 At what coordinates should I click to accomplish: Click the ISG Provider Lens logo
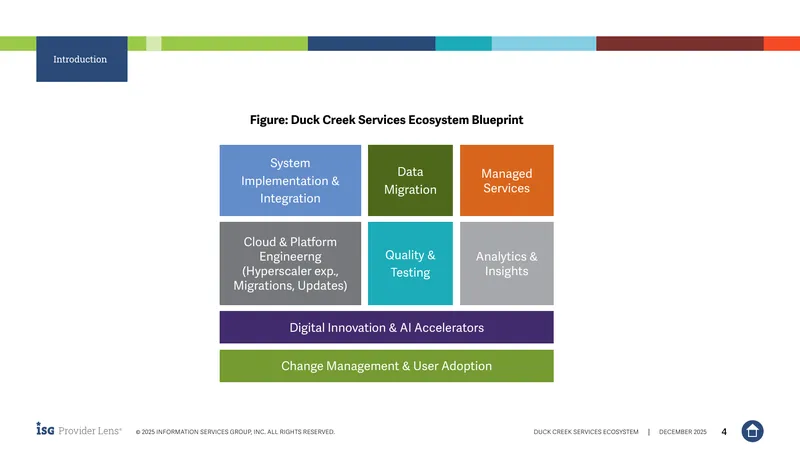(79, 430)
